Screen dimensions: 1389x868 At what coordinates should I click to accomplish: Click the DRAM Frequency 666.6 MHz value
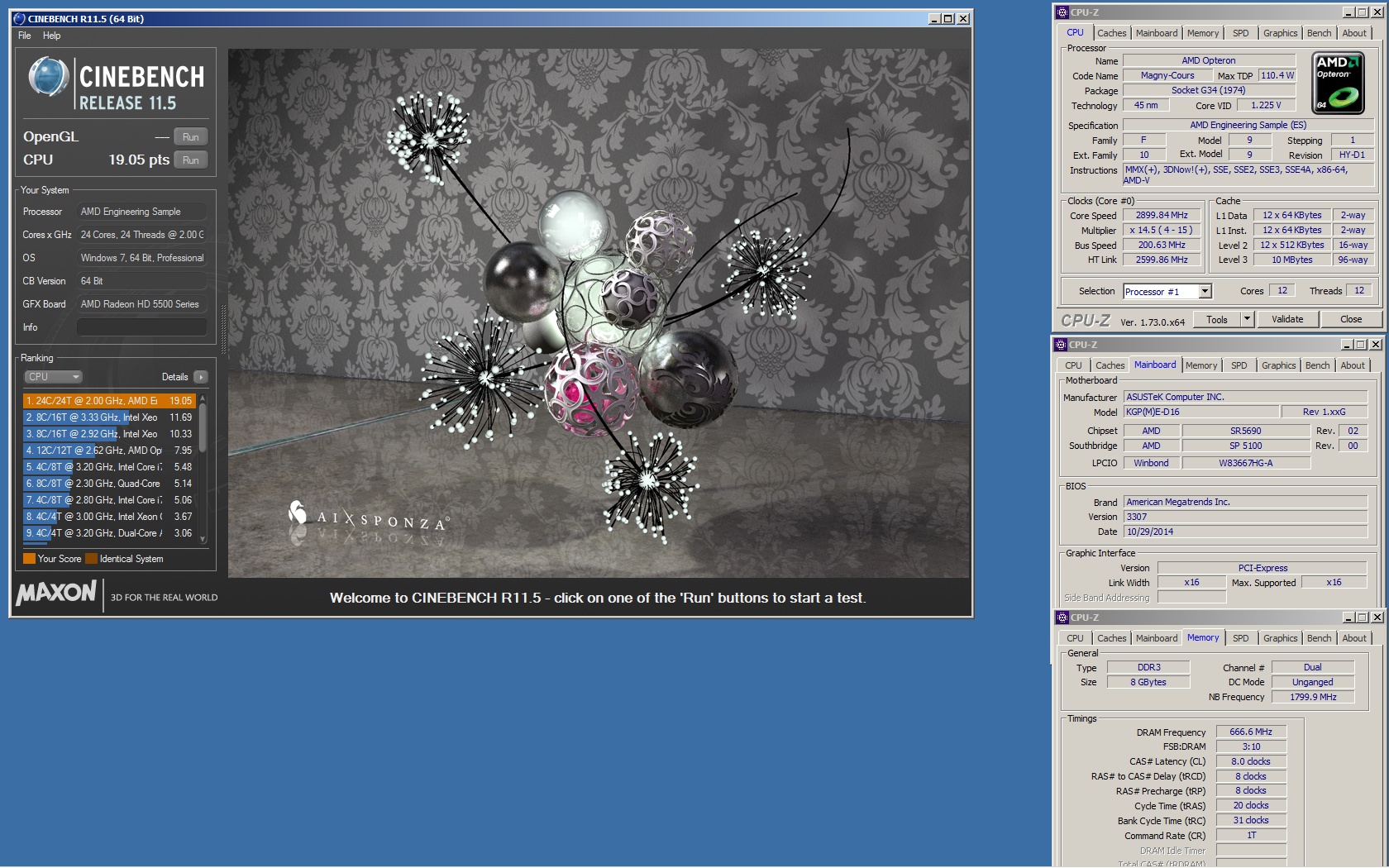1251,732
